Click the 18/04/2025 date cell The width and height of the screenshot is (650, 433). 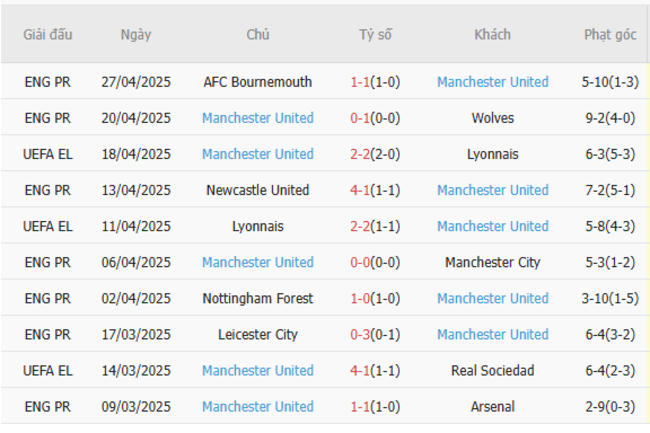pos(136,154)
